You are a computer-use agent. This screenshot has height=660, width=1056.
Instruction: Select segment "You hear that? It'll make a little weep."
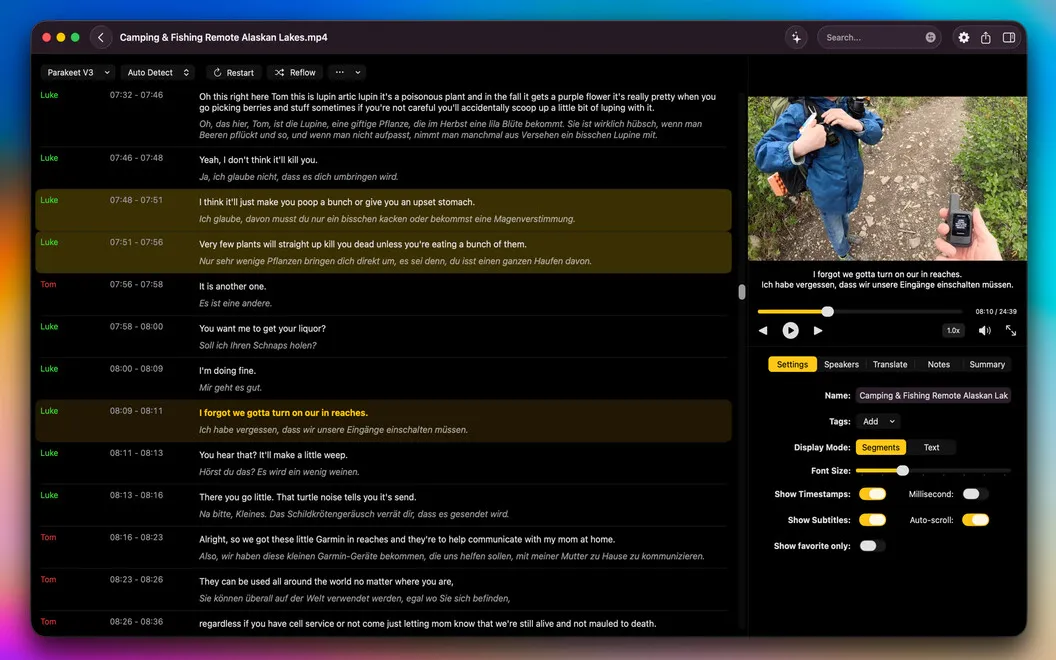(x=273, y=455)
